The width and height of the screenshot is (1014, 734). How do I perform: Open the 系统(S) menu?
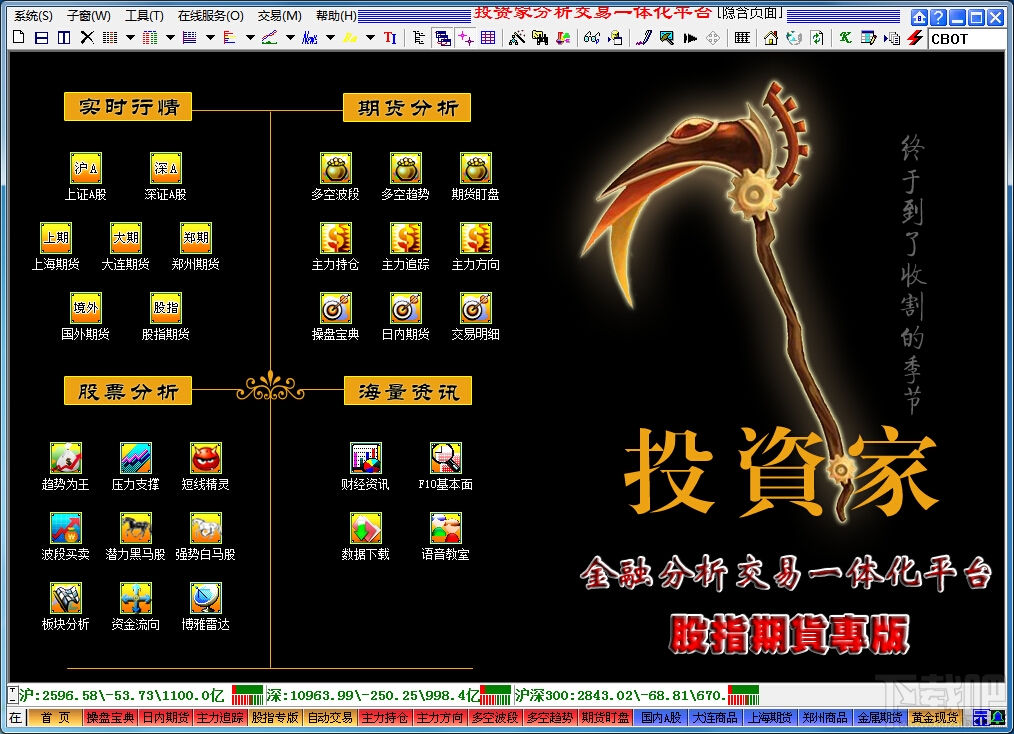(34, 16)
